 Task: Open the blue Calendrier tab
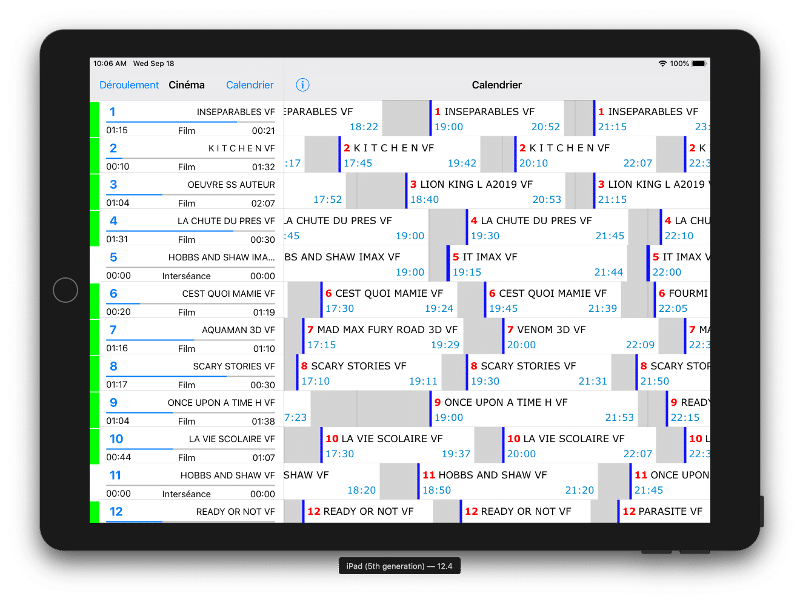[249, 85]
